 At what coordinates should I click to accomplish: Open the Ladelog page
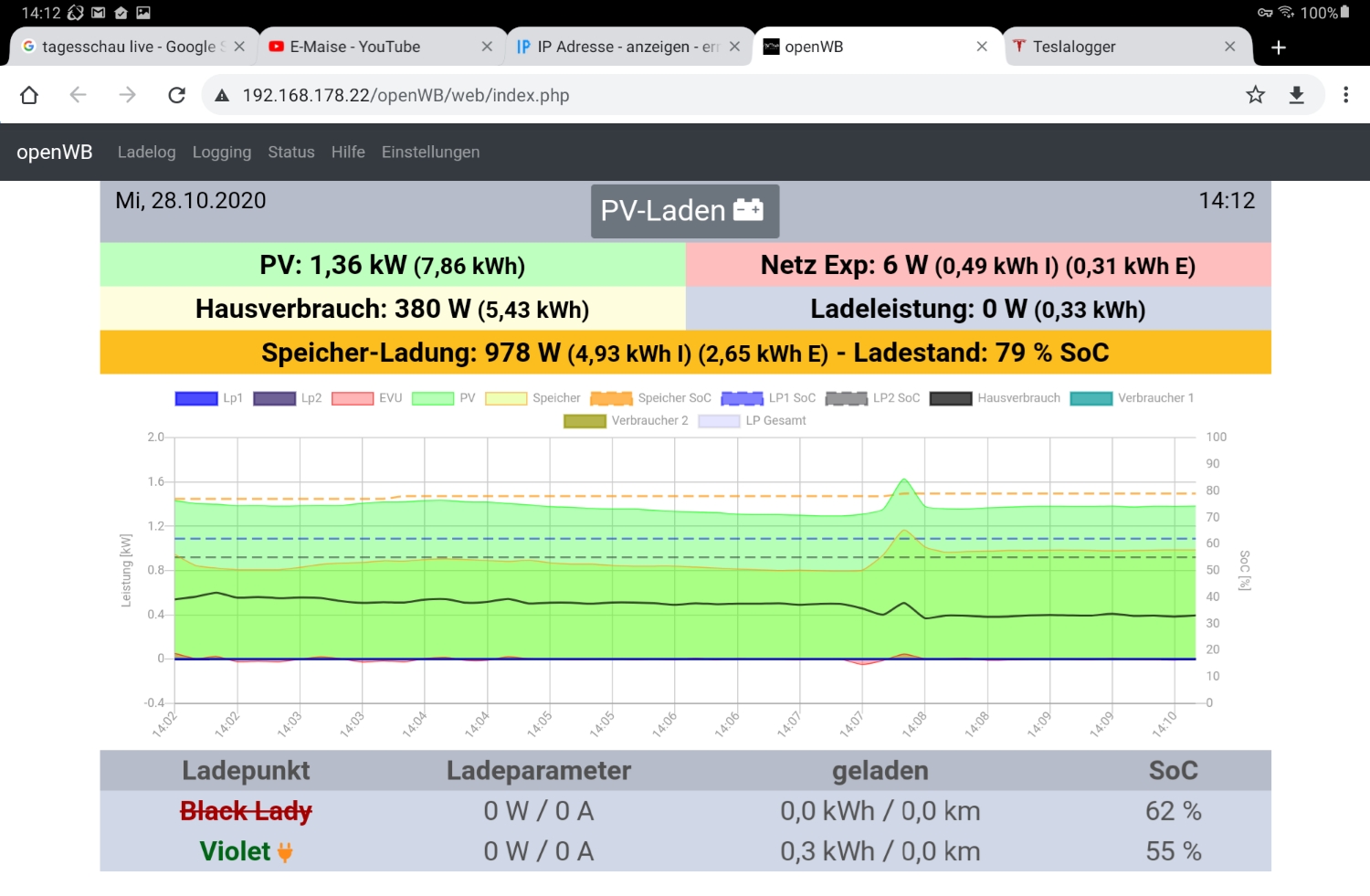coord(146,153)
